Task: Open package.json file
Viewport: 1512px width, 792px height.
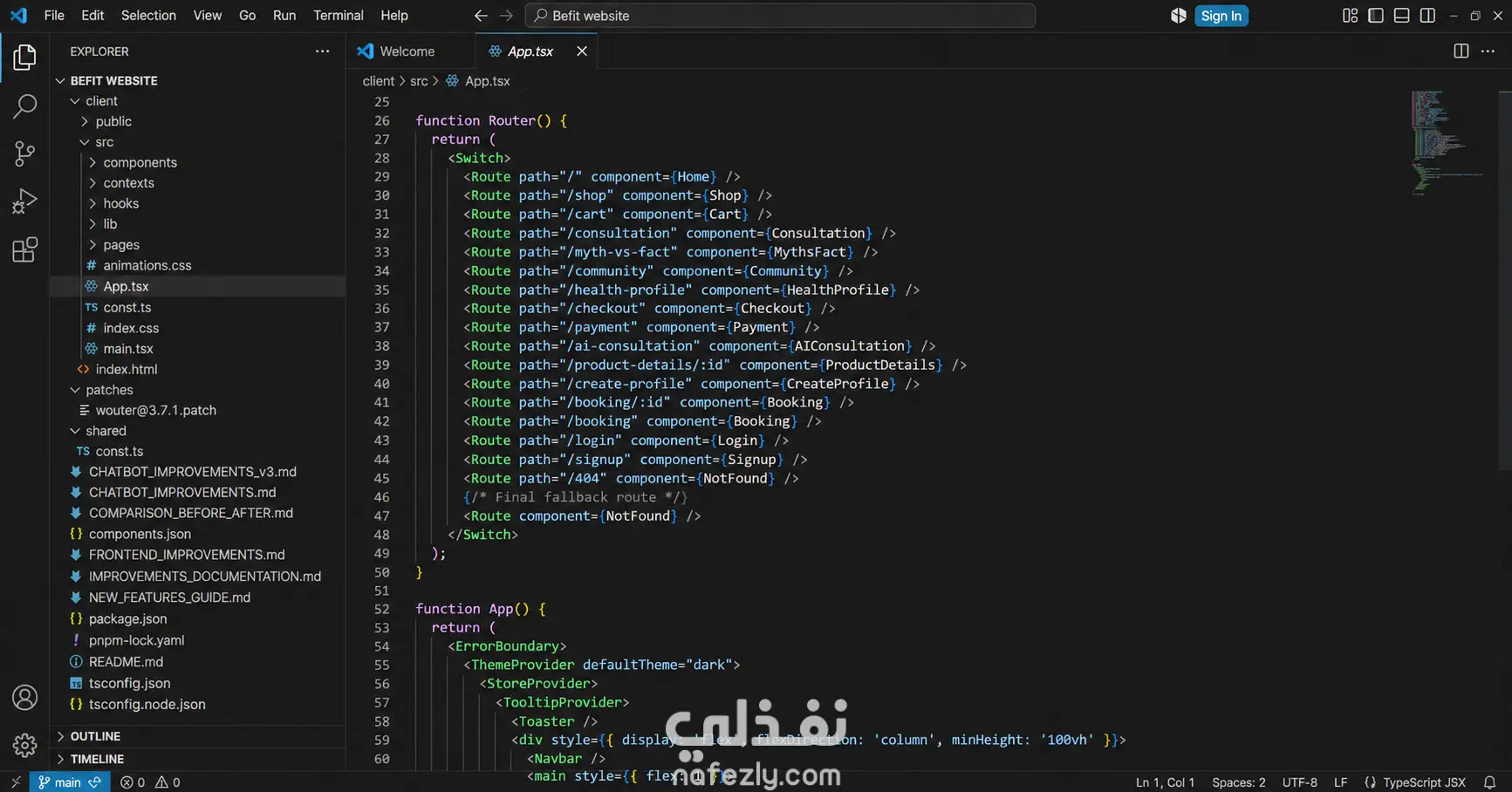Action: coord(127,619)
